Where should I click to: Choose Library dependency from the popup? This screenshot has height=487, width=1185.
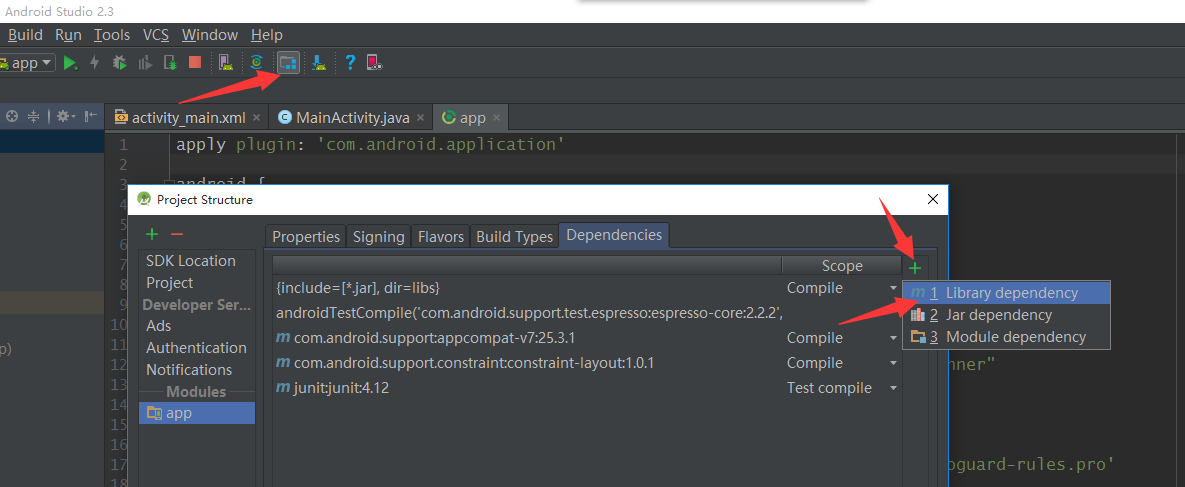click(1006, 293)
